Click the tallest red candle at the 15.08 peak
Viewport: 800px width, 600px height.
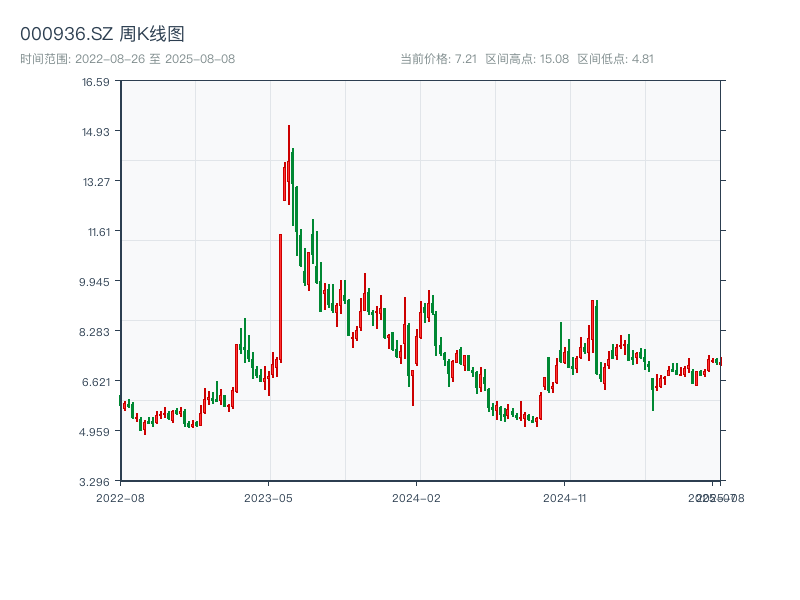[289, 164]
